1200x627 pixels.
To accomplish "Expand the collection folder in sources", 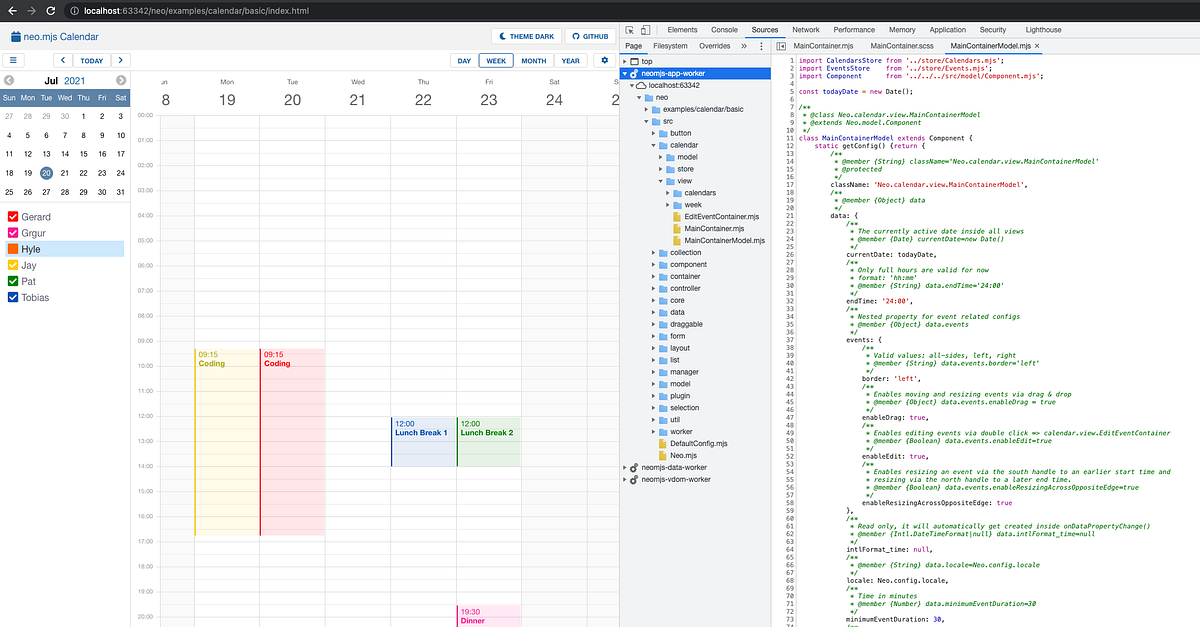I will 648,252.
